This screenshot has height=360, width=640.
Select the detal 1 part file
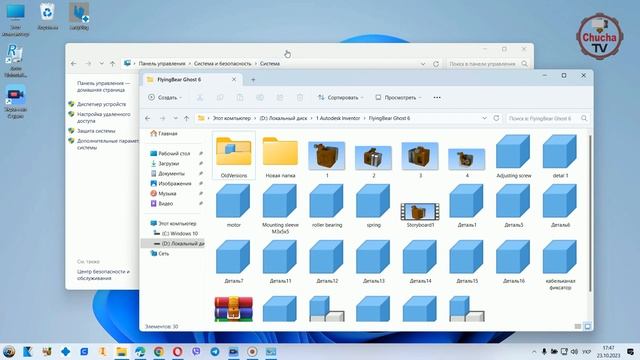point(560,156)
